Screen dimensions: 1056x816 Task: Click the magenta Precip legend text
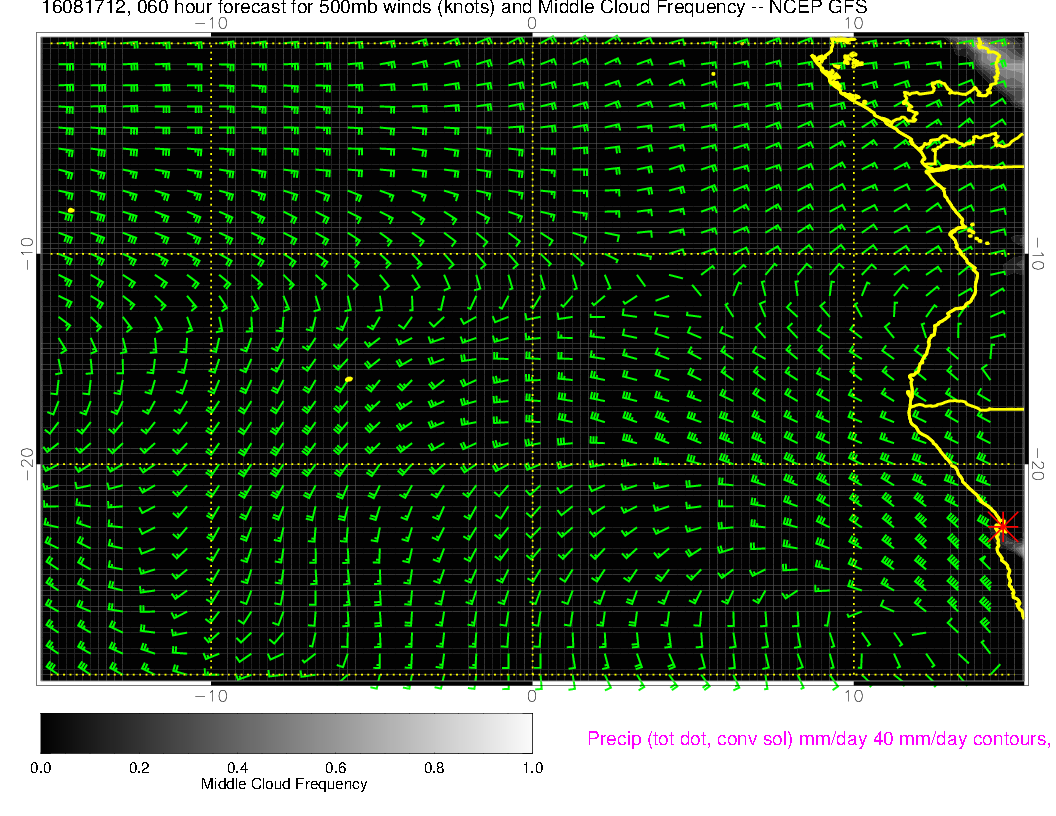(817, 739)
